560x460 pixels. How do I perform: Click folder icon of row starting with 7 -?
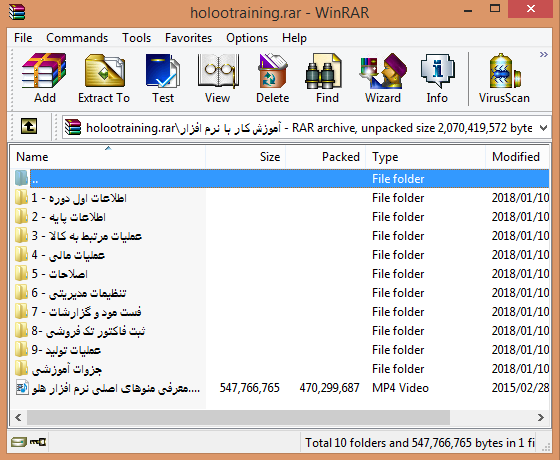[x=21, y=311]
